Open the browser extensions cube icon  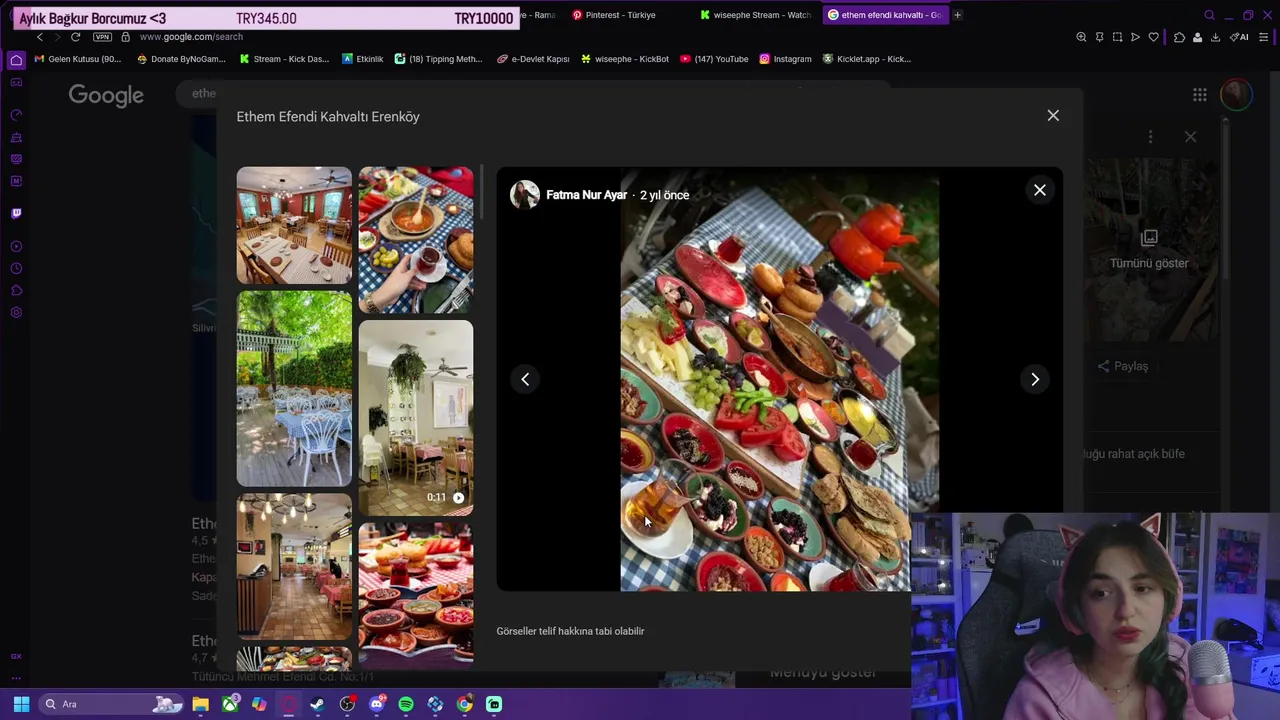tap(1179, 37)
